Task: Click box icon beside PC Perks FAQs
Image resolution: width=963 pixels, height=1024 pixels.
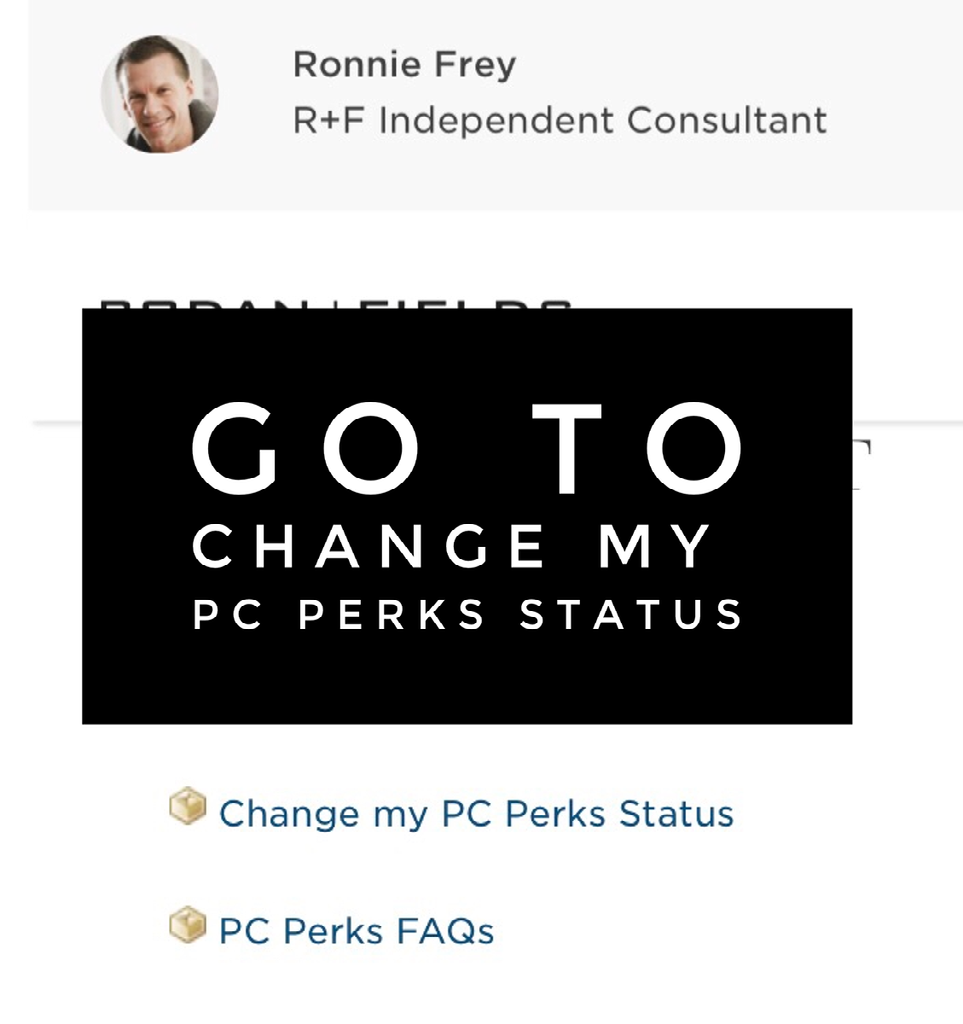Action: pyautogui.click(x=187, y=925)
